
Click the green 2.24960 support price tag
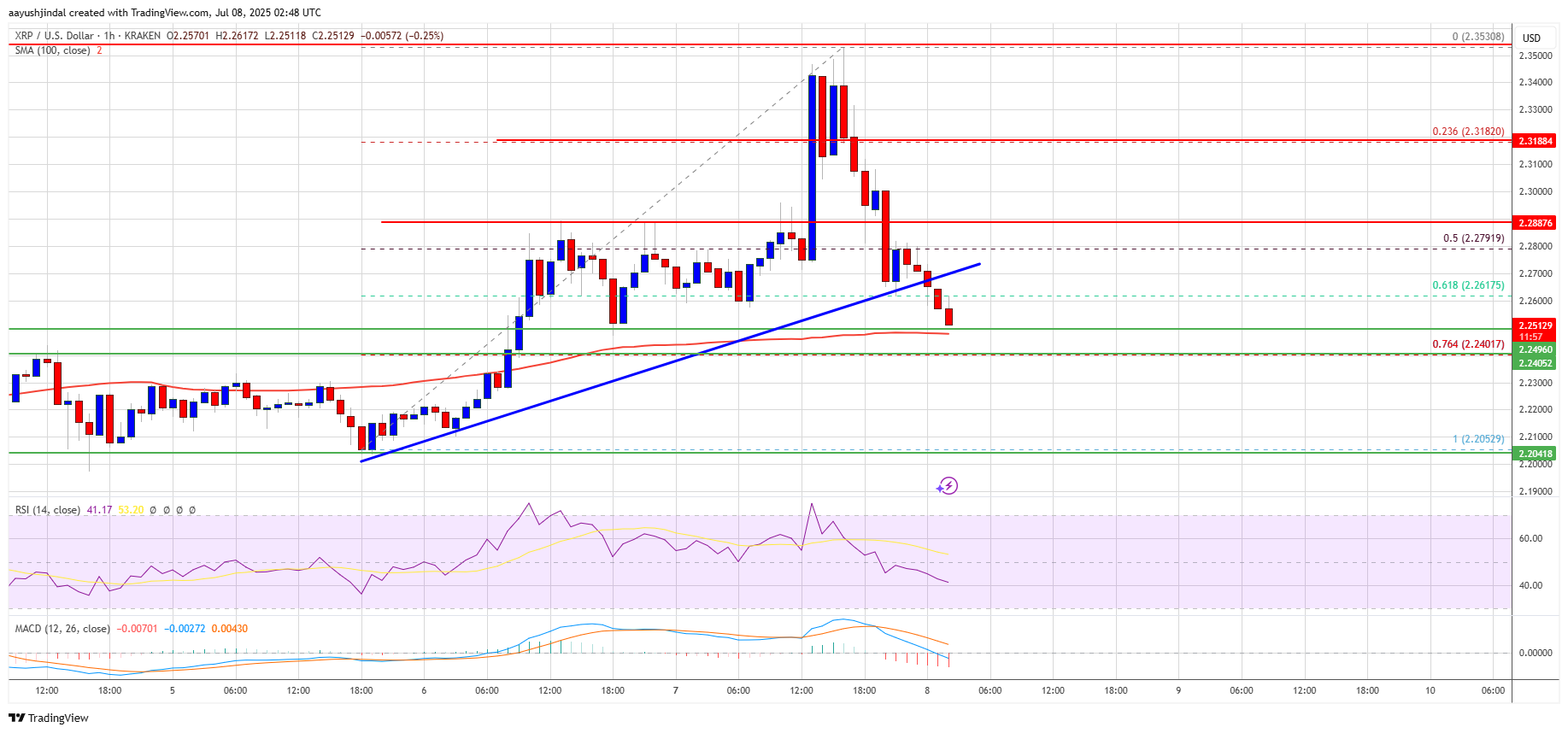[1535, 349]
